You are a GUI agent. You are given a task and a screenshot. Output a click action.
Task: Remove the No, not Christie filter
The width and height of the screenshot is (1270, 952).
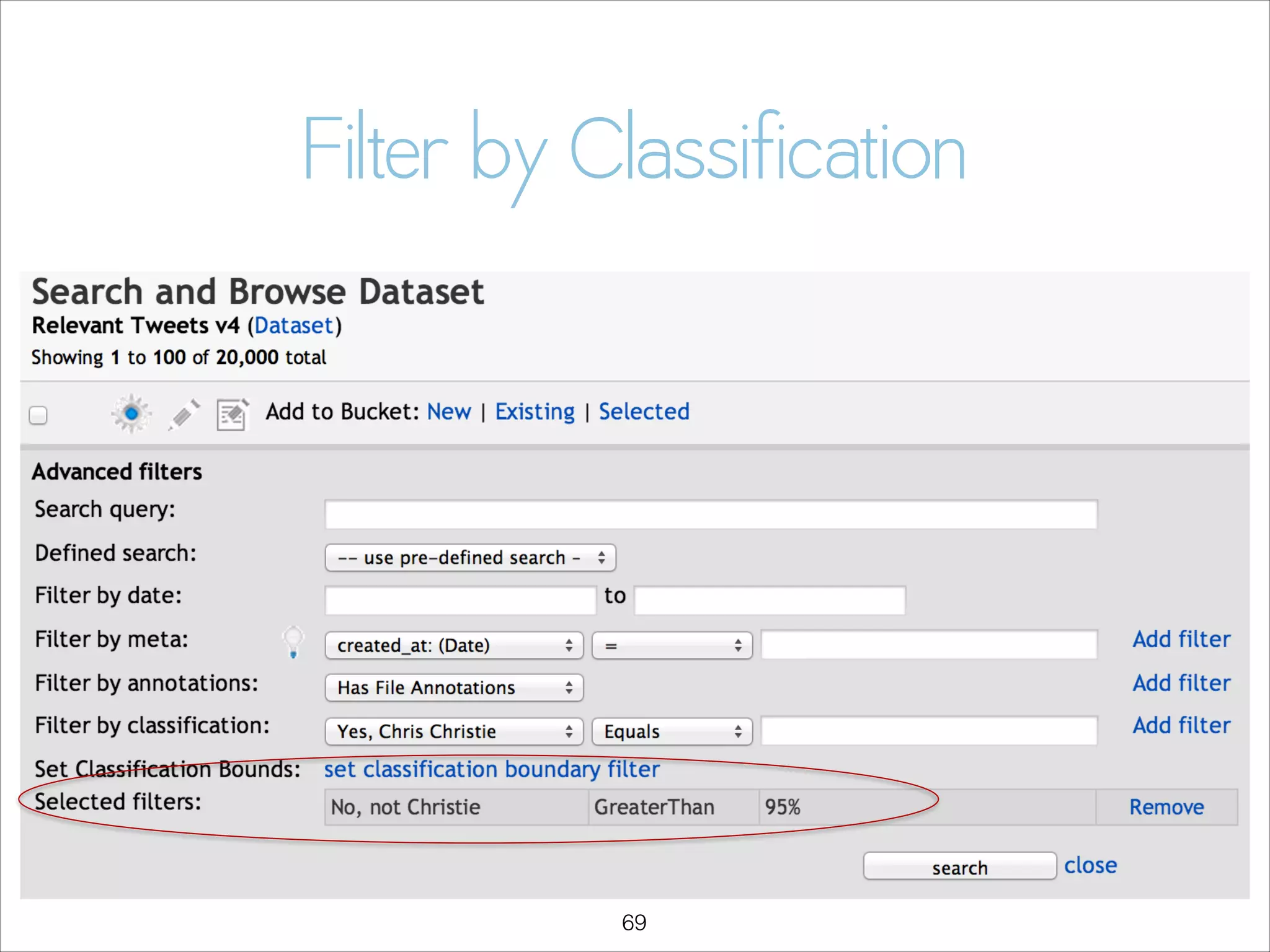point(1166,808)
